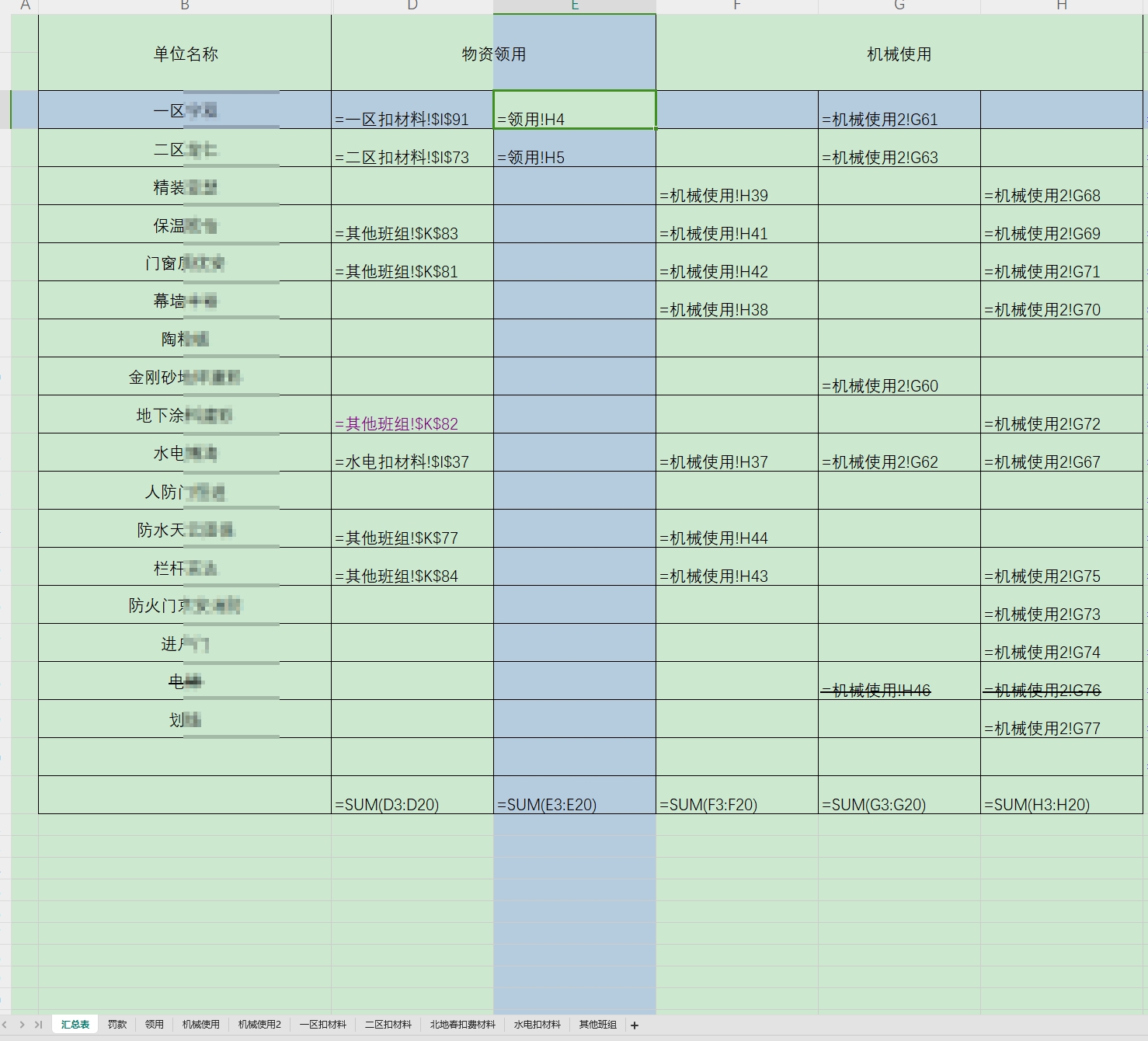Select the 其他班组 sheet tab
This screenshot has width=1148, height=1041.
coord(597,1025)
